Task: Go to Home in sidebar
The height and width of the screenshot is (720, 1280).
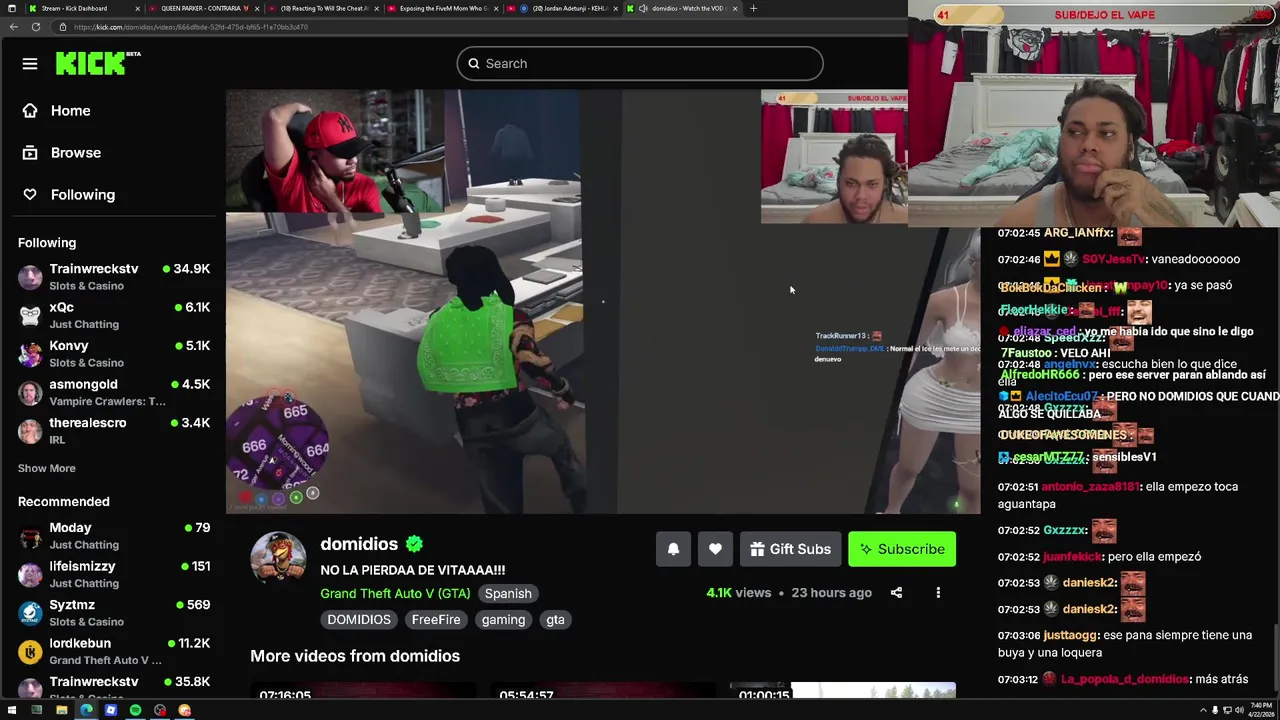Action: (58, 111)
